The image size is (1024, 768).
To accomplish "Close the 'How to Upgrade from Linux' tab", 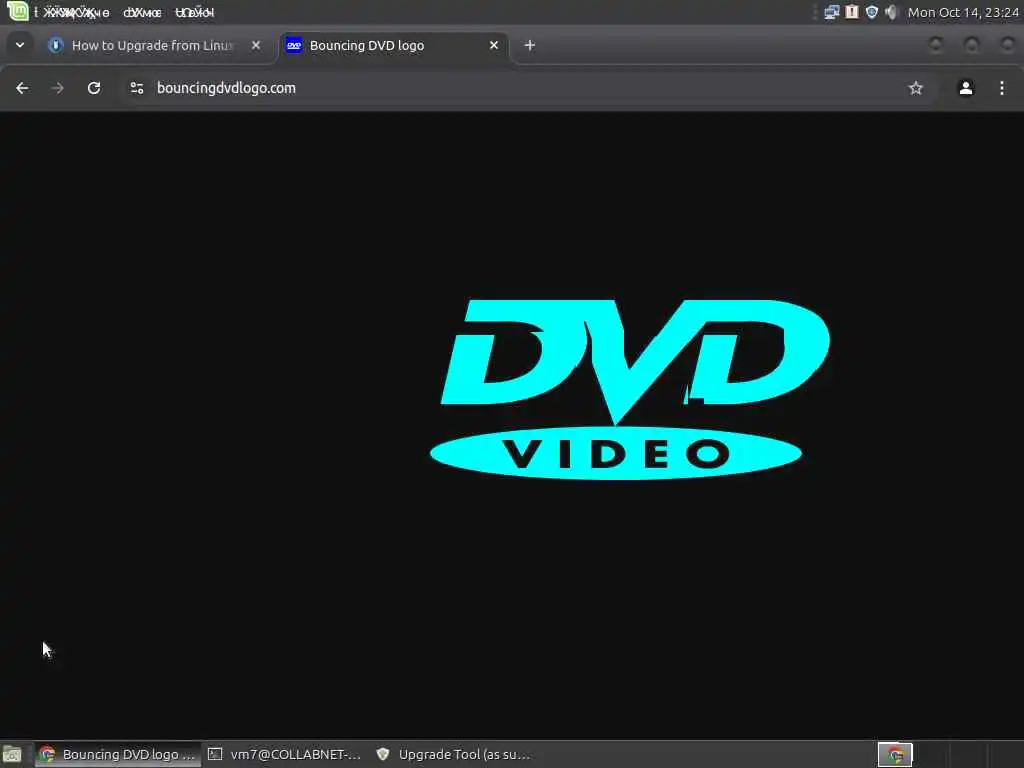I will (256, 45).
